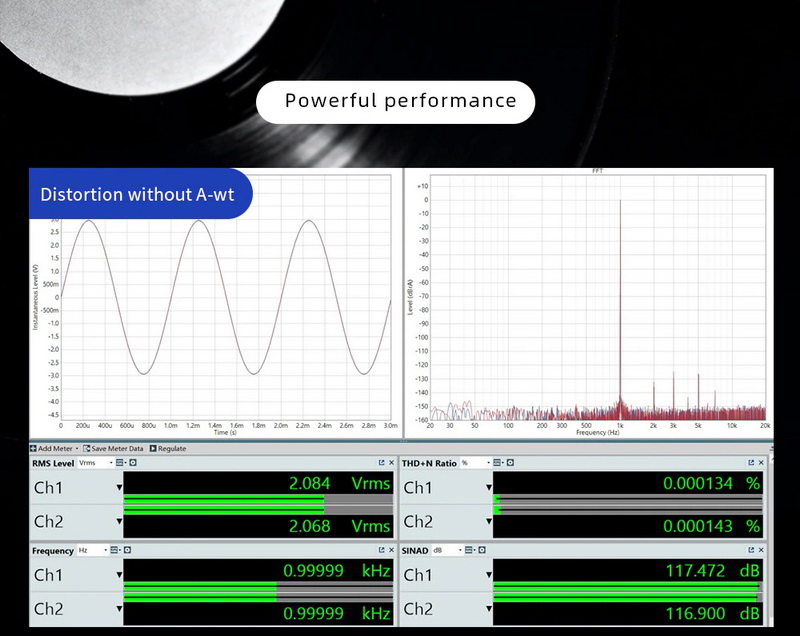Open the Vrms unit dropdown for RMS Level
The height and width of the screenshot is (636, 800).
click(x=93, y=464)
